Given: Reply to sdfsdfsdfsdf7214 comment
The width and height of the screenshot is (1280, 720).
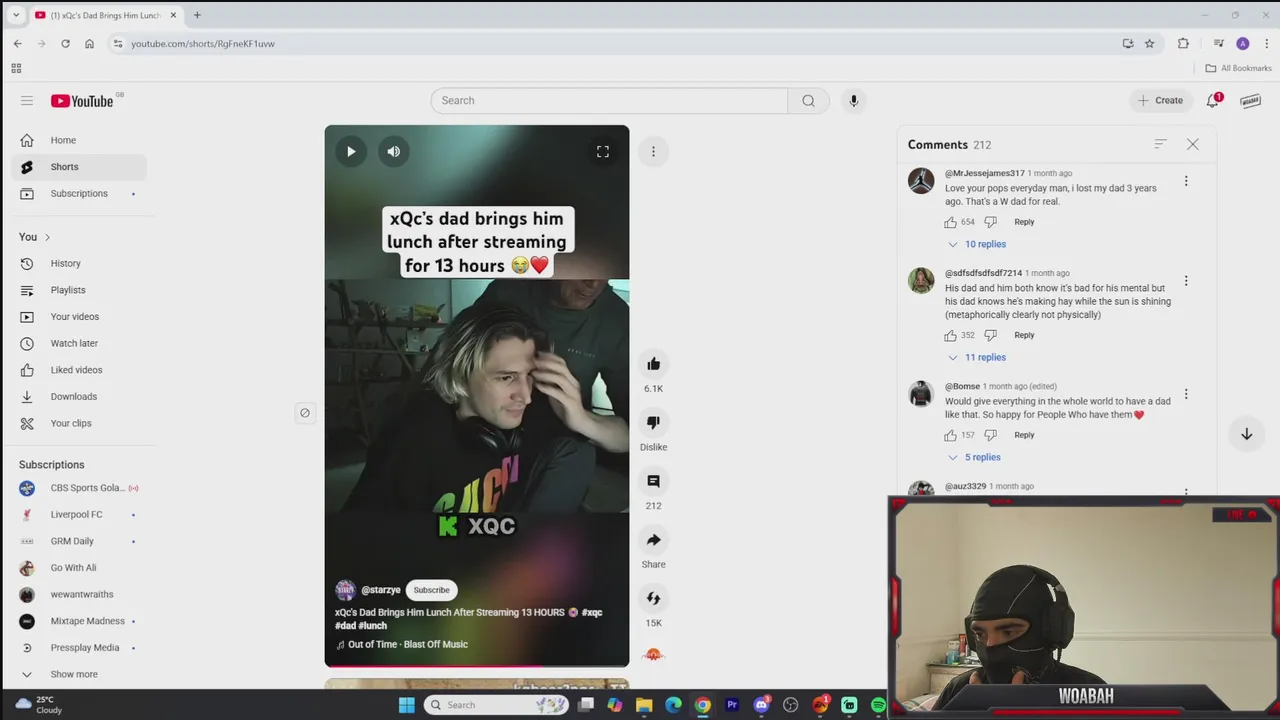Looking at the screenshot, I should point(1024,335).
